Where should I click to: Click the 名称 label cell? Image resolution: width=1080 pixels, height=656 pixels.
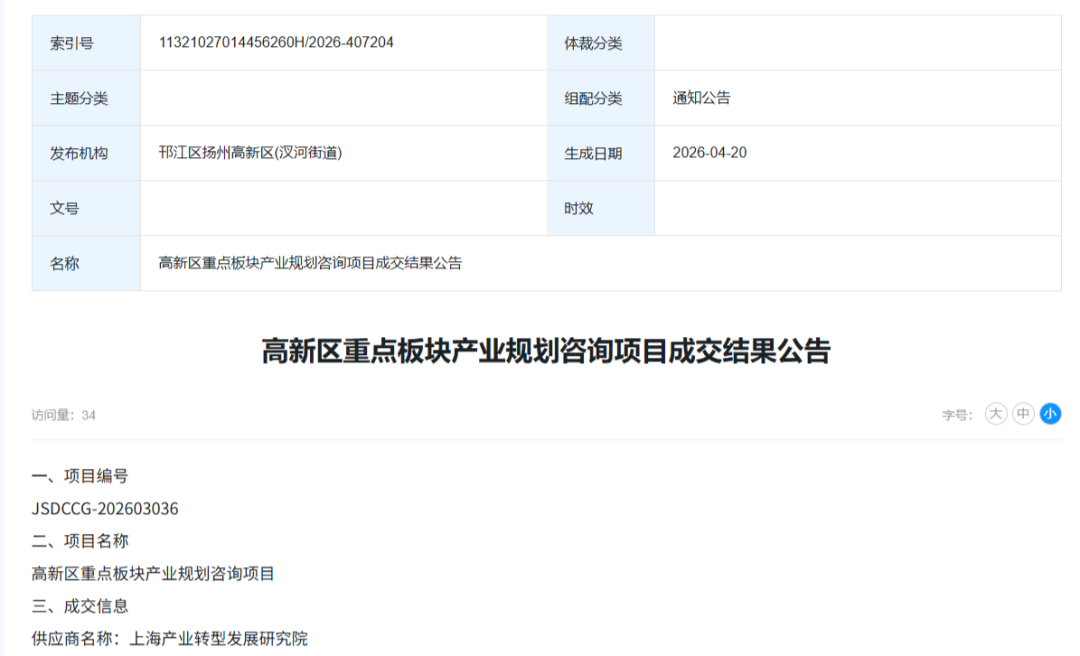pos(86,263)
